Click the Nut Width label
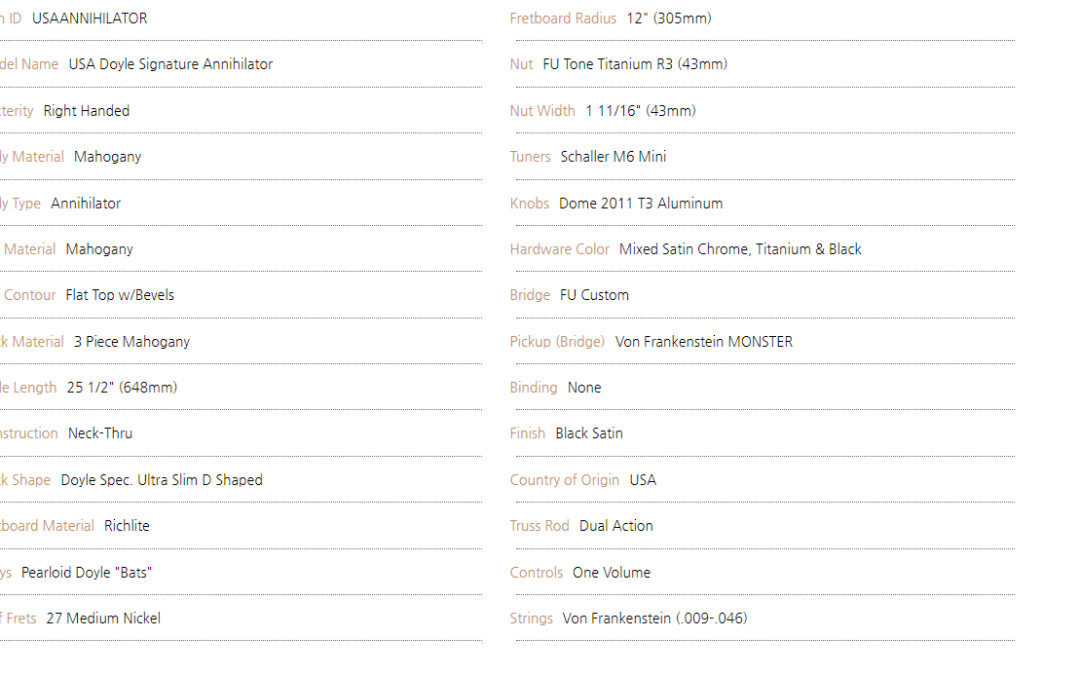The height and width of the screenshot is (675, 1080). click(x=542, y=111)
